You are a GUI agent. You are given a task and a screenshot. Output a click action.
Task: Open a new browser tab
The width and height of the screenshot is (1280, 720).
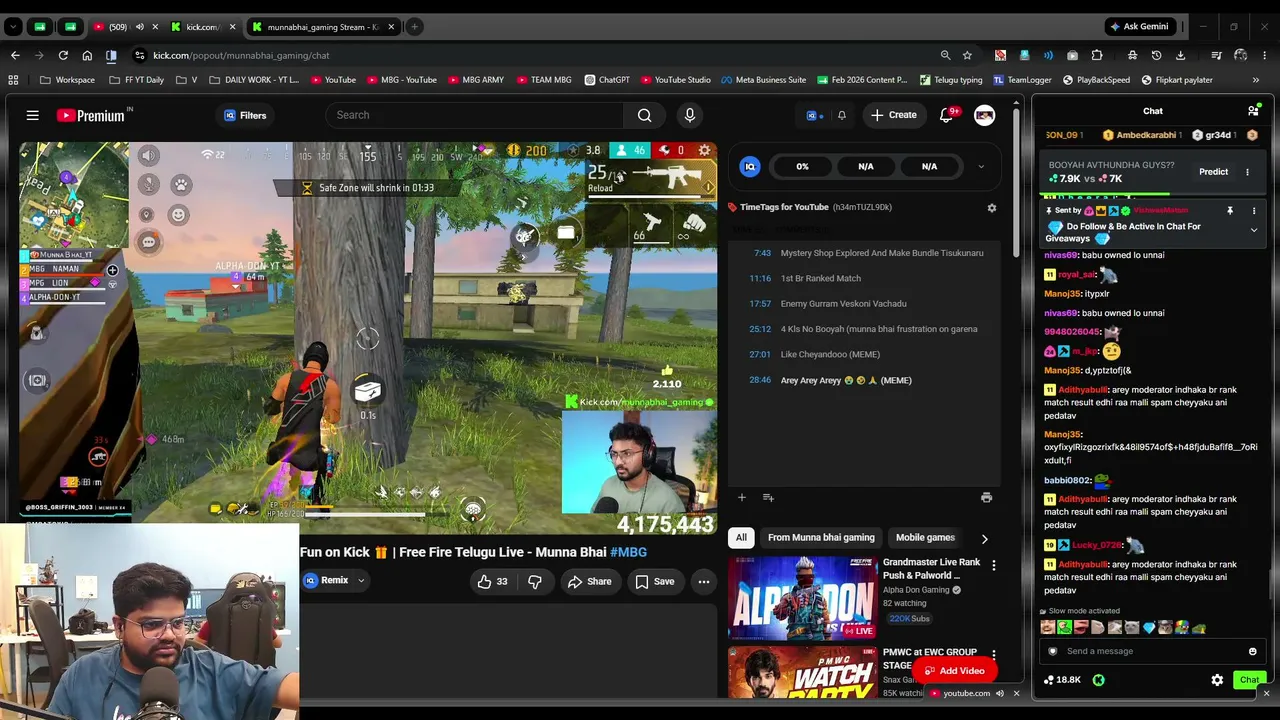(414, 27)
